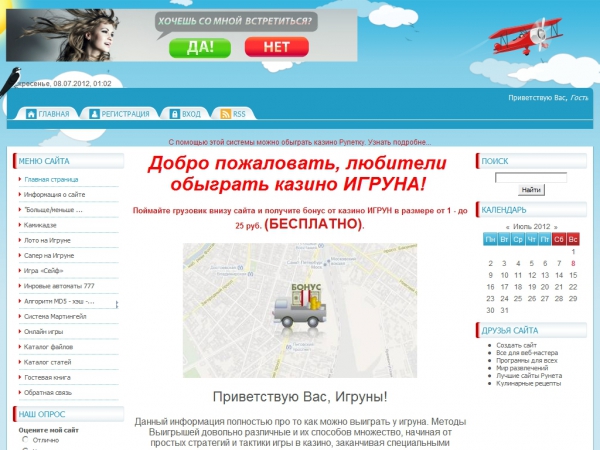Viewport: 600px width, 450px height.
Task: Click the Гость guest name in greeting
Action: (579, 98)
